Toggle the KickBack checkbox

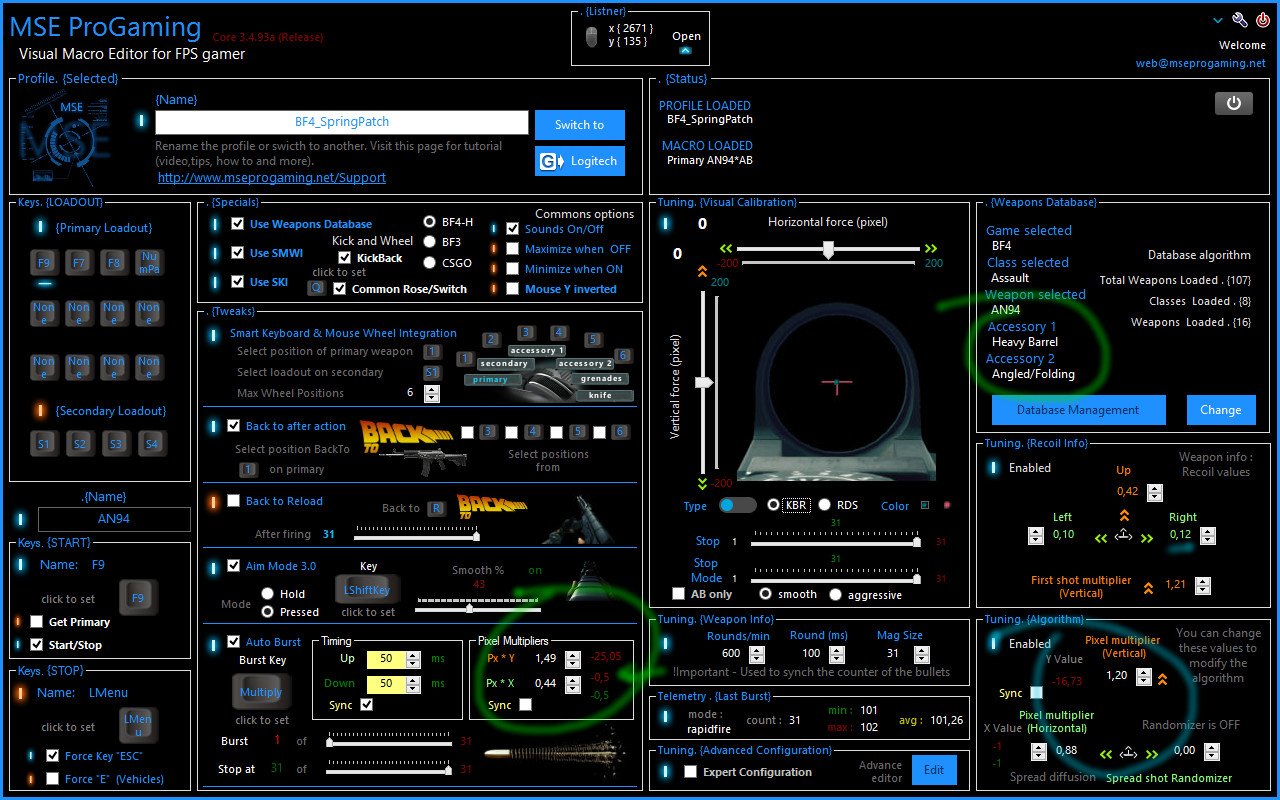(345, 258)
